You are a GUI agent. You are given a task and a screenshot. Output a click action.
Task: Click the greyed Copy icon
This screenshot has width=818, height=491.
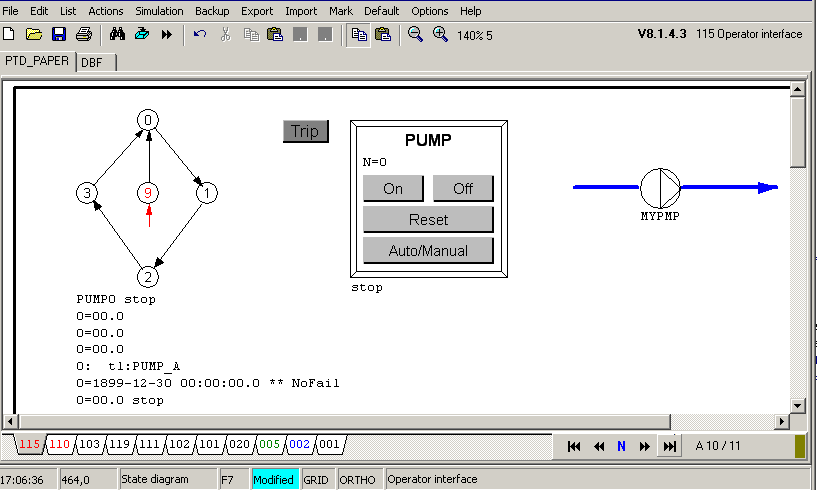click(x=251, y=34)
